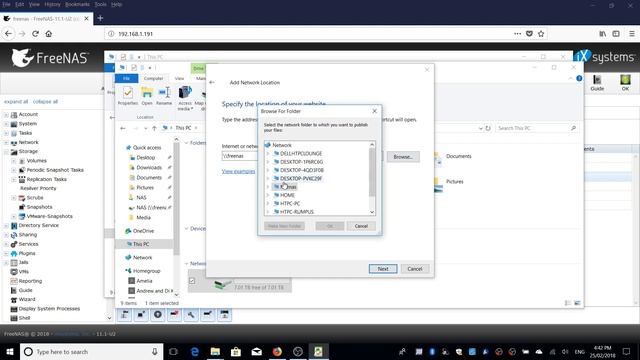
Task: Expand DELLHTPCLOUNGE in Browse For Folder
Action: [268, 153]
